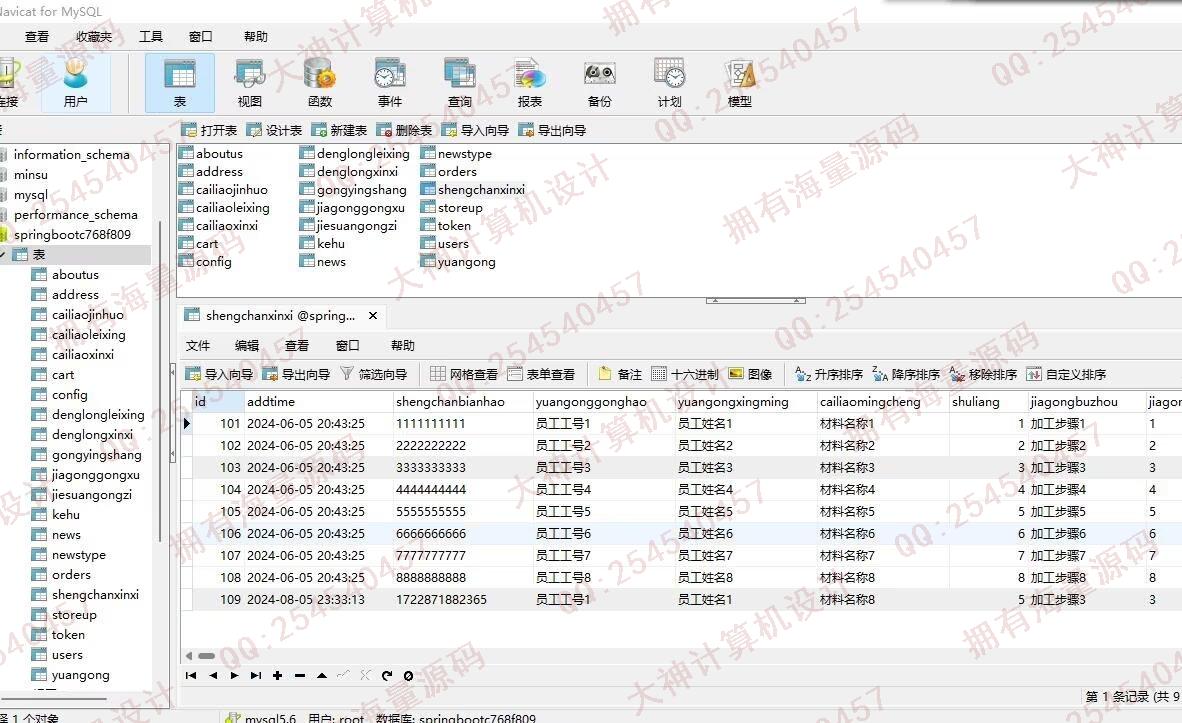Switch to 网格查看 (Grid View)
This screenshot has height=723, width=1182.
point(464,374)
